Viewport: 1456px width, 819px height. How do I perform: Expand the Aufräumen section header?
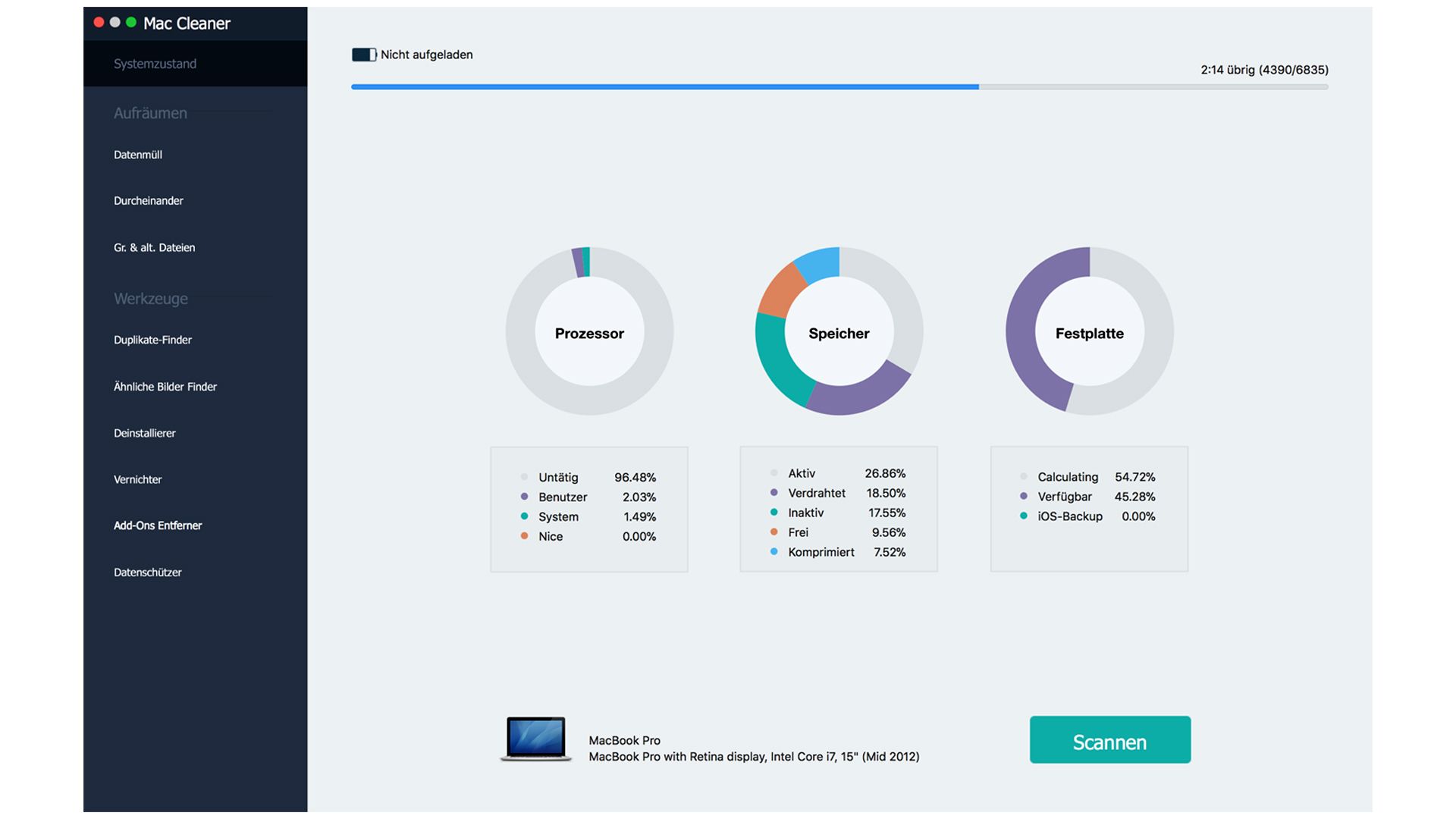tap(150, 113)
